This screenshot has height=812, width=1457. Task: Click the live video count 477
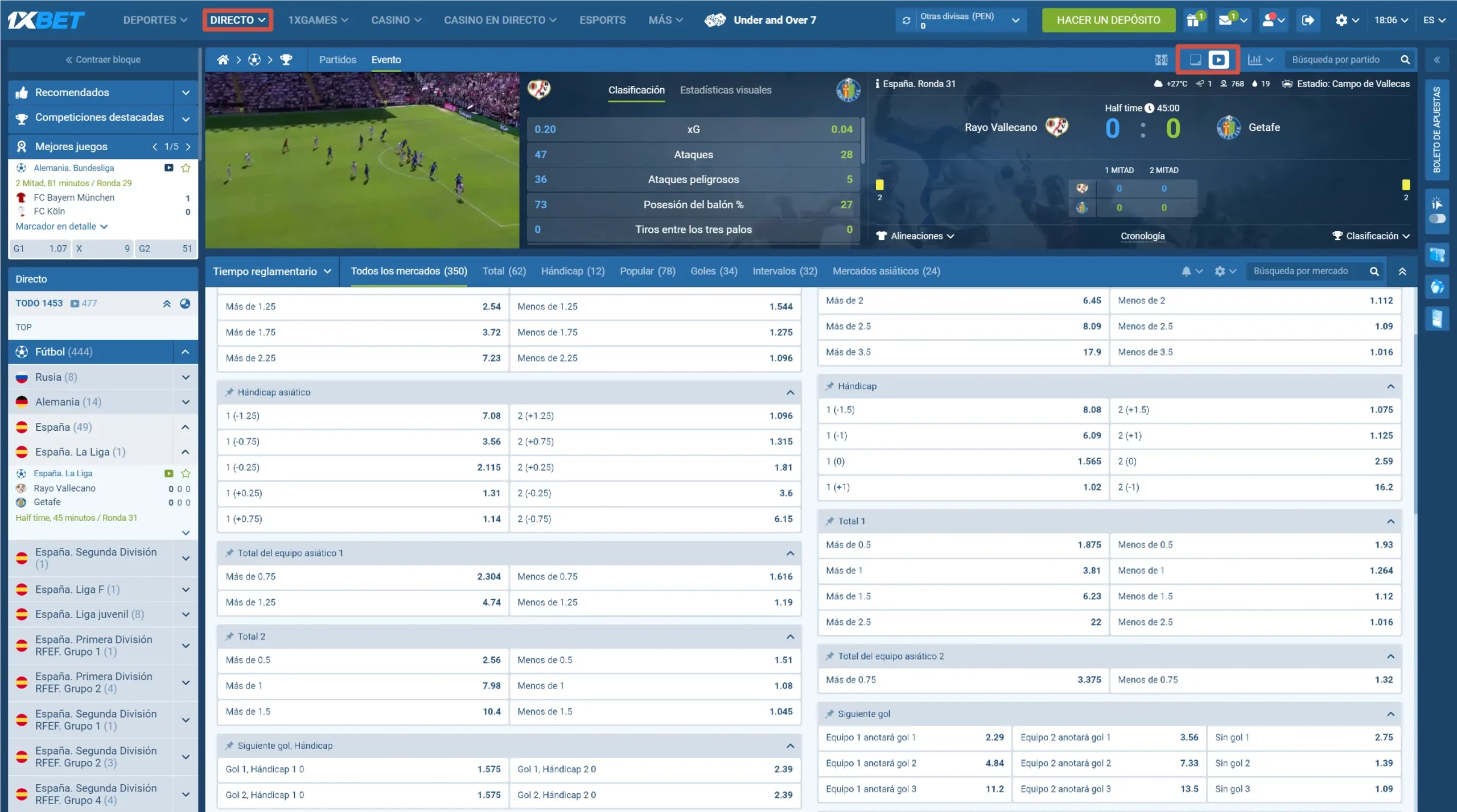coord(84,303)
